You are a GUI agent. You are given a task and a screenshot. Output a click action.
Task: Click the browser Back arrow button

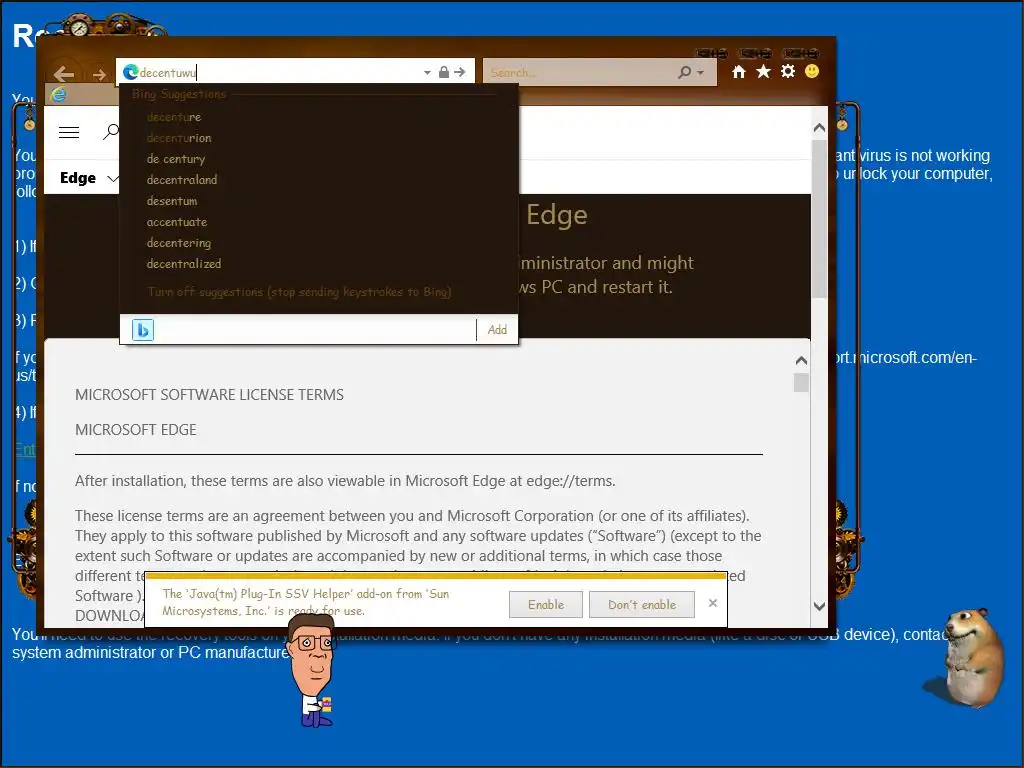point(63,74)
